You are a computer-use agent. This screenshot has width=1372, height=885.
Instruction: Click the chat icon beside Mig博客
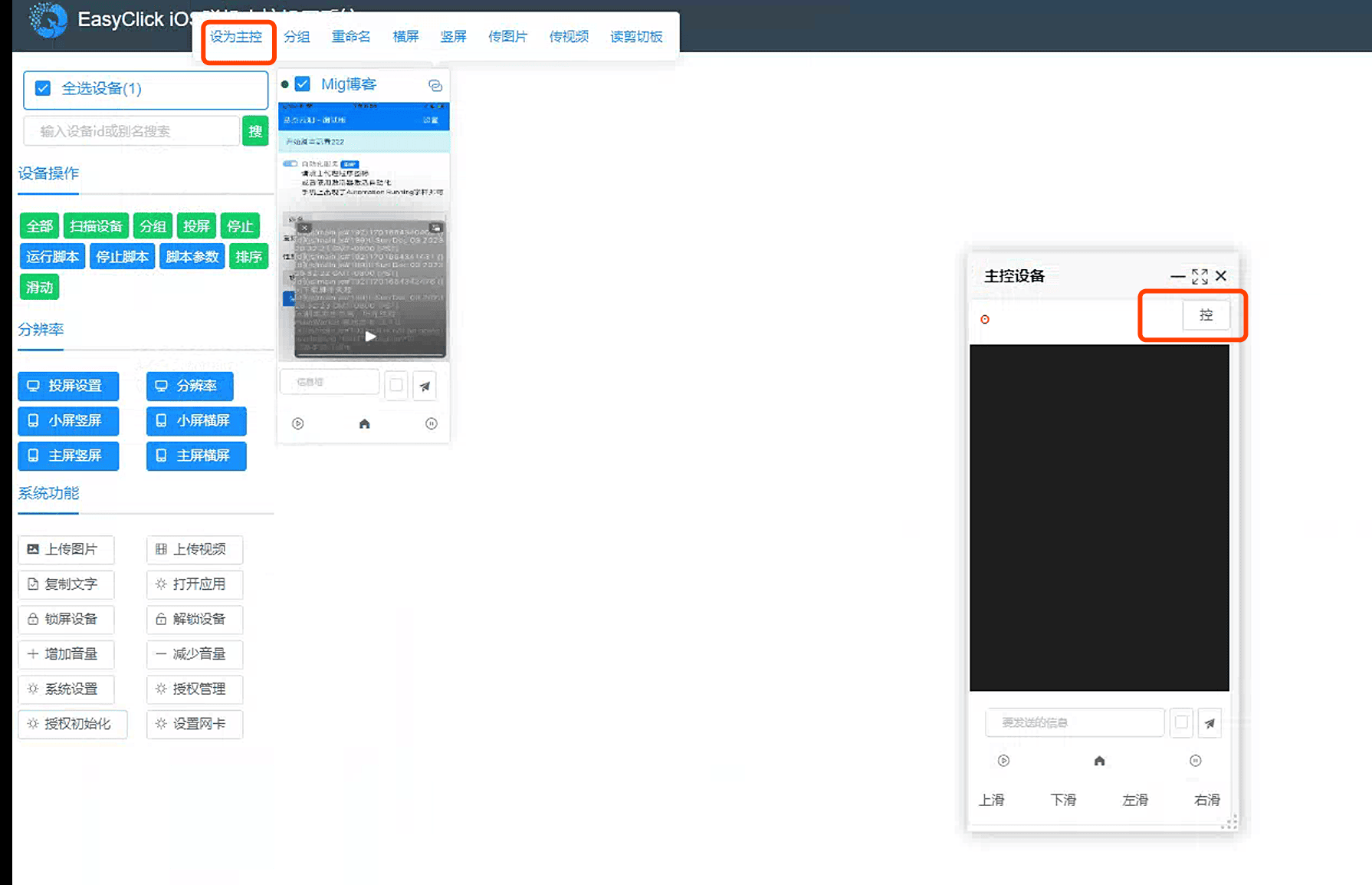pos(435,85)
